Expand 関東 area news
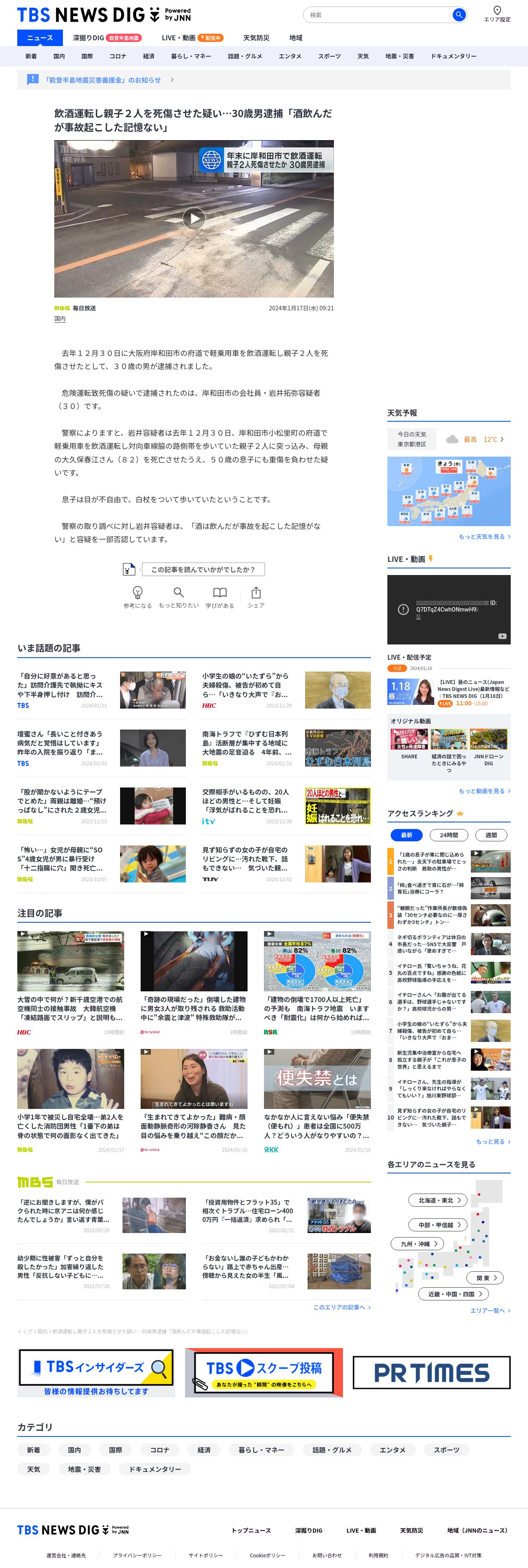 485,1278
